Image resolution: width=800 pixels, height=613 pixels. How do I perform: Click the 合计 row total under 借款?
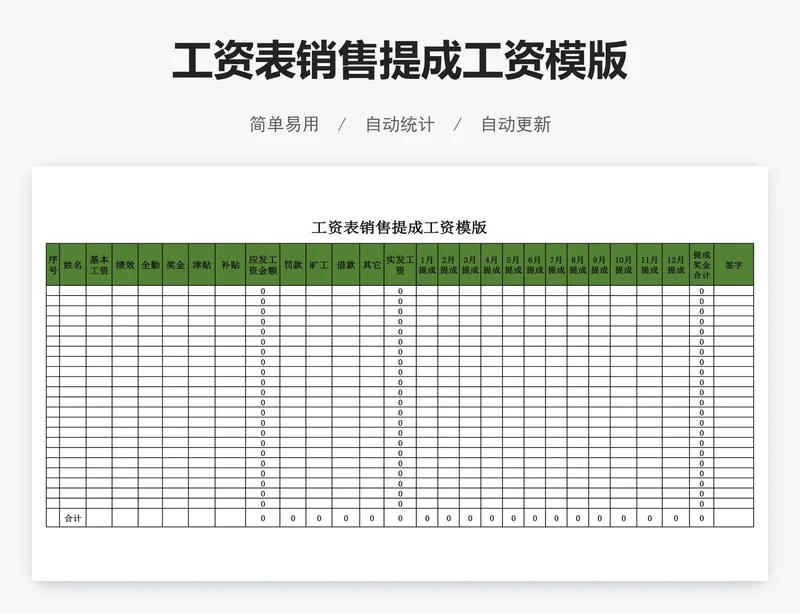[346, 518]
